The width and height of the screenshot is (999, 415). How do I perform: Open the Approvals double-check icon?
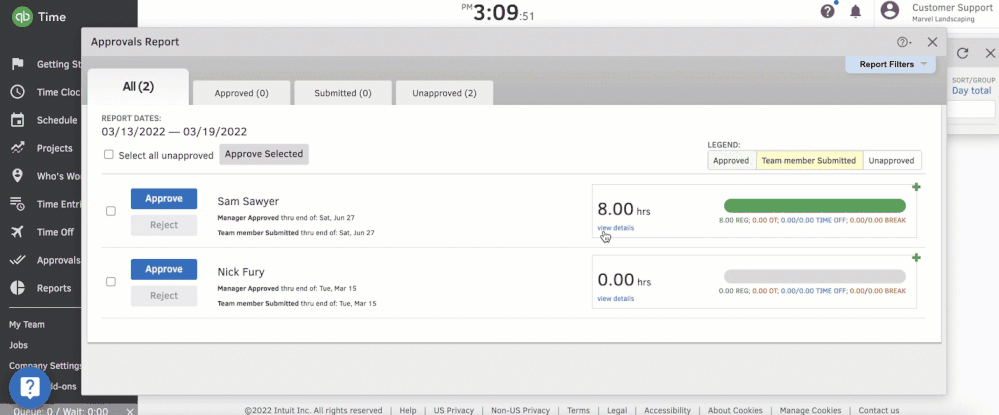coord(18,260)
